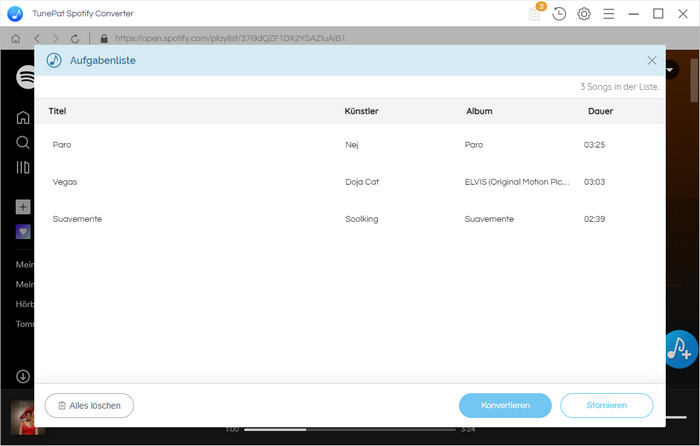The image size is (700, 446).
Task: Click the TunePat app logo
Action: [15, 13]
